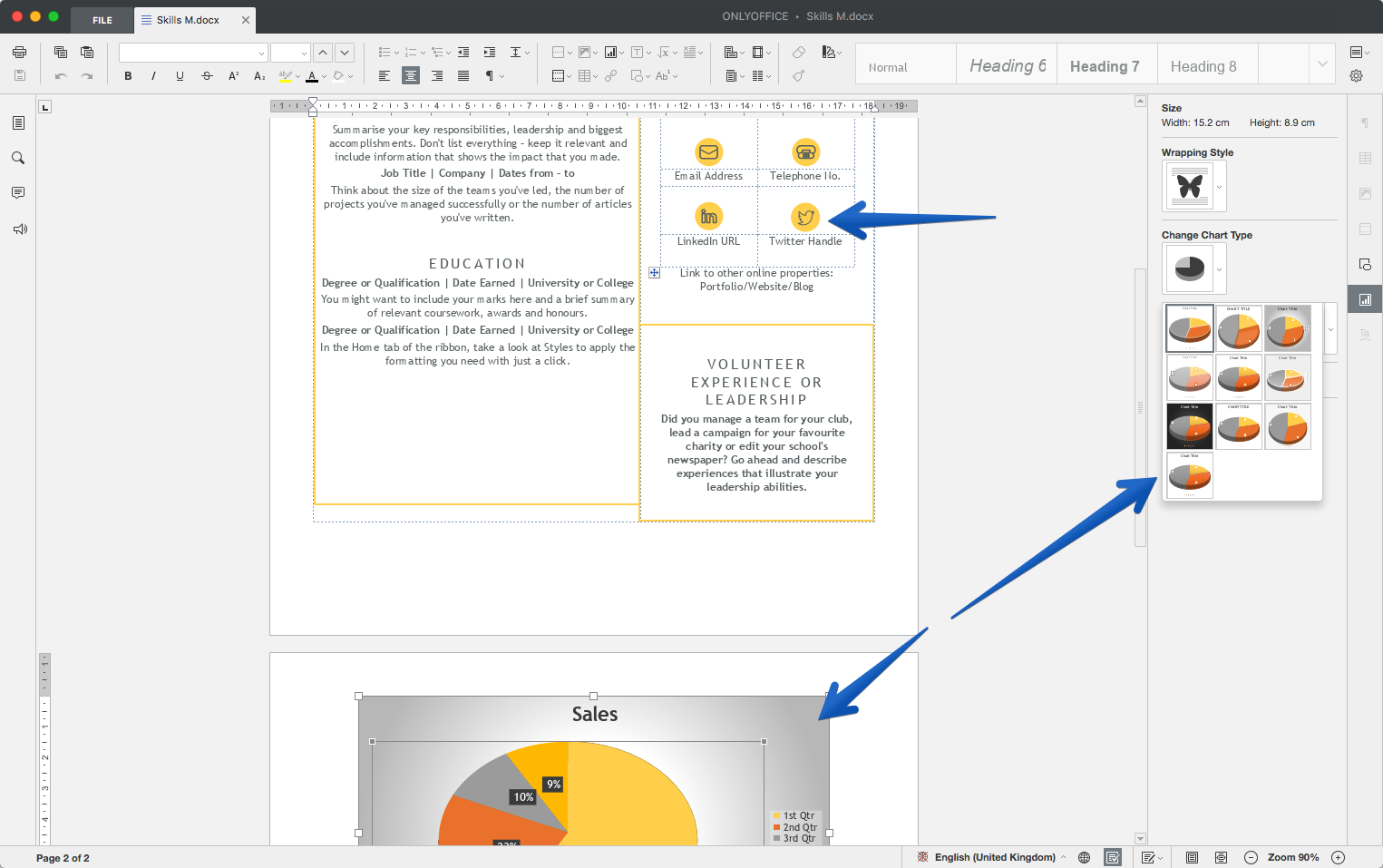Apply the black font colour
Image resolution: width=1383 pixels, height=868 pixels.
tap(312, 76)
